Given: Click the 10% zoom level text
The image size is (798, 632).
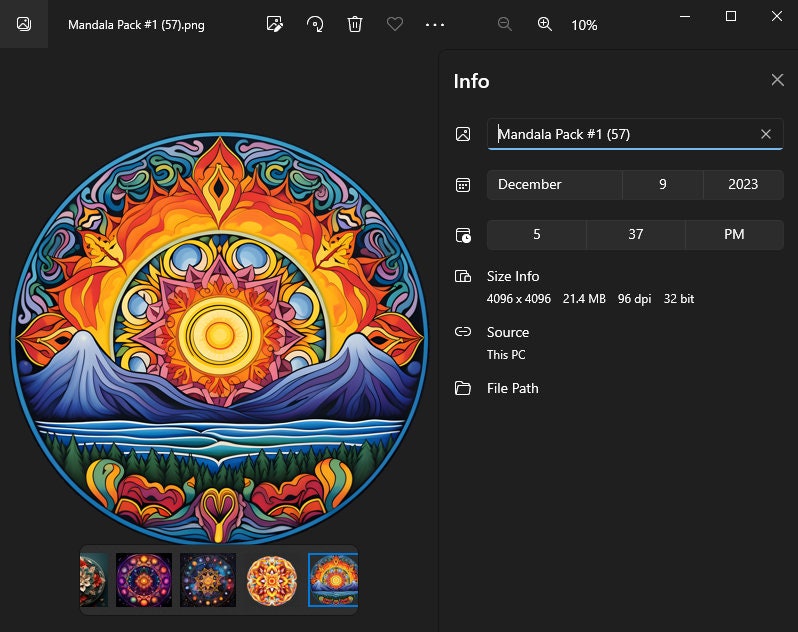Looking at the screenshot, I should tap(584, 25).
